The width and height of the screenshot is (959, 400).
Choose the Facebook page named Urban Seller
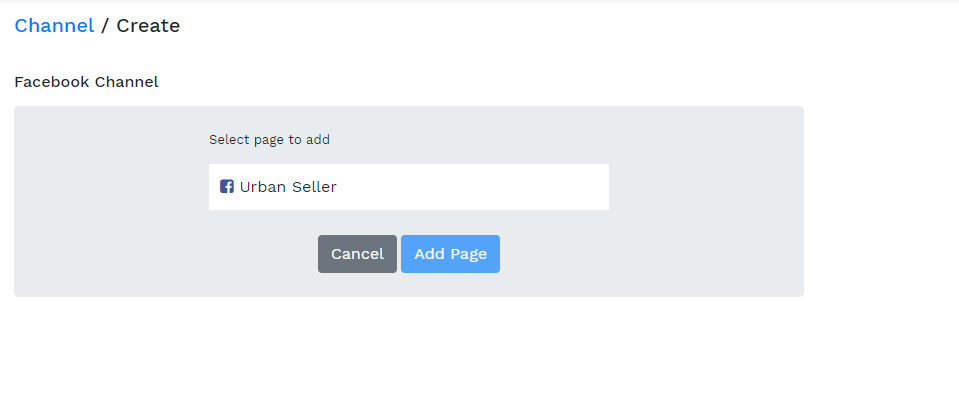click(x=408, y=187)
